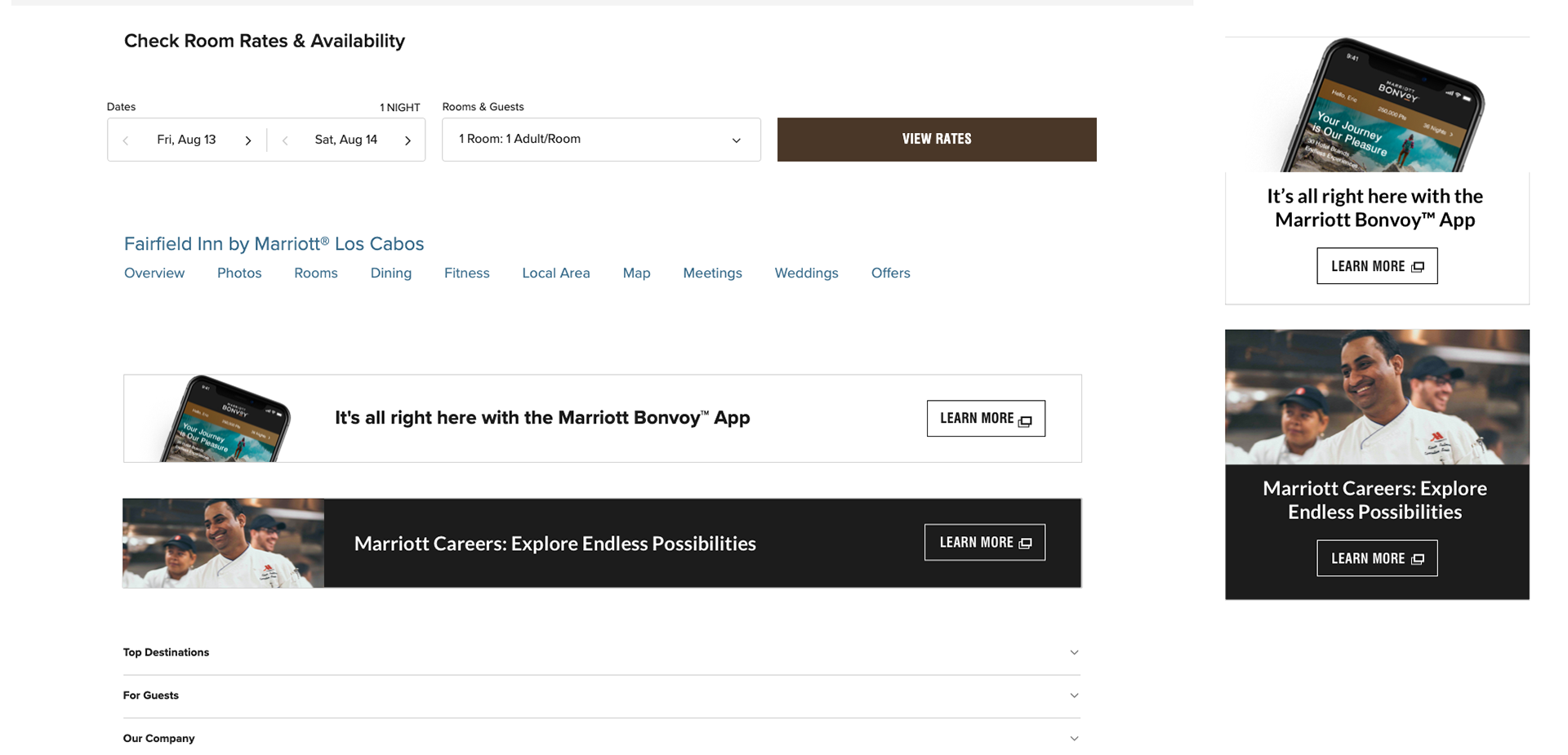Viewport: 1568px width, 755px height.
Task: Expand the Top Destinations section
Action: pos(602,653)
